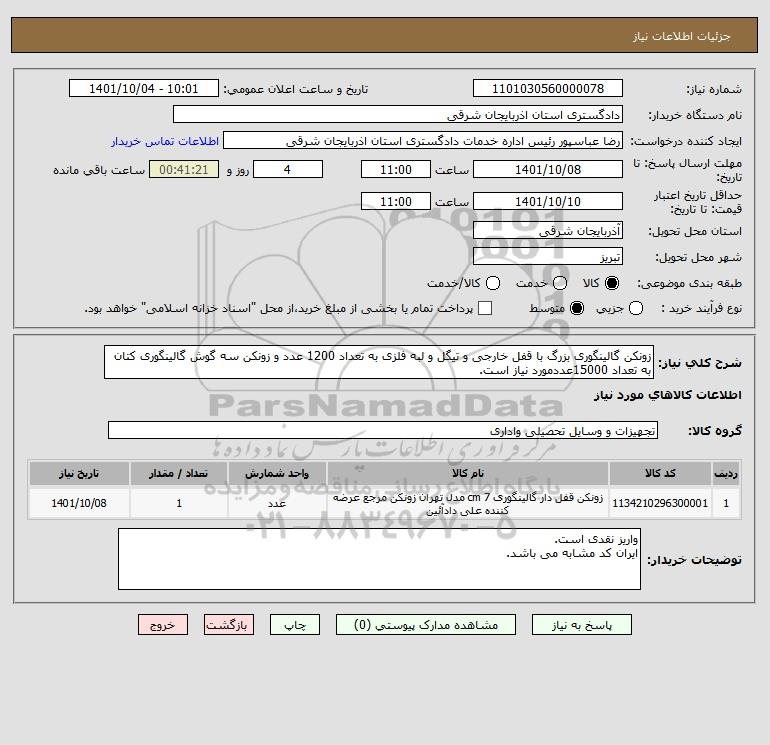The width and height of the screenshot is (770, 745).
Task: Click item code cell 1134210296300001
Action: coord(660,503)
